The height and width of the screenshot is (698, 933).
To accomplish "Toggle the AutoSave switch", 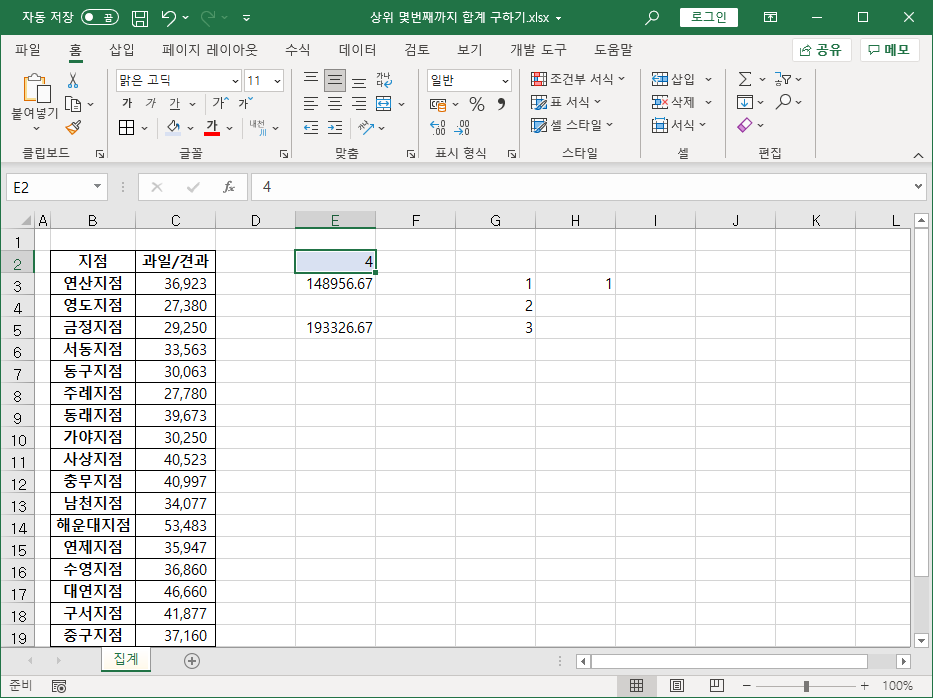I will coord(99,18).
